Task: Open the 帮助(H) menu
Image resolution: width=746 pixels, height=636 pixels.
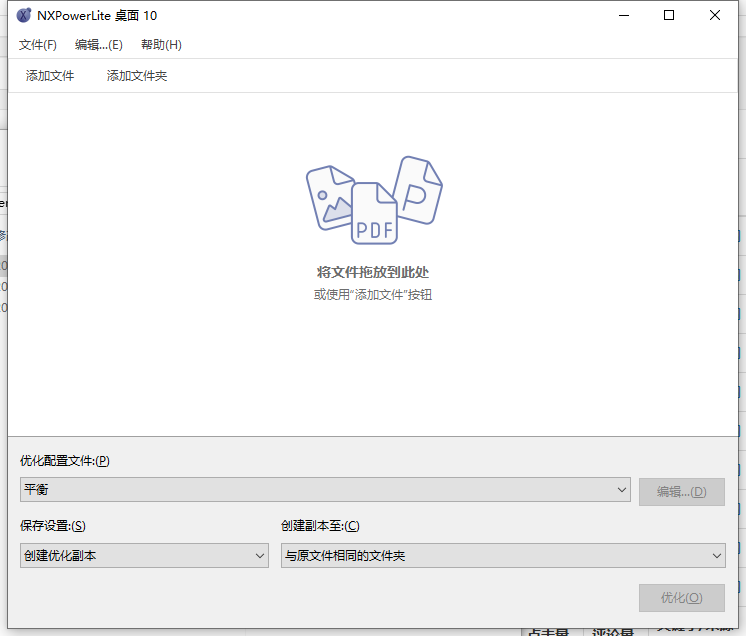Action: click(x=161, y=45)
